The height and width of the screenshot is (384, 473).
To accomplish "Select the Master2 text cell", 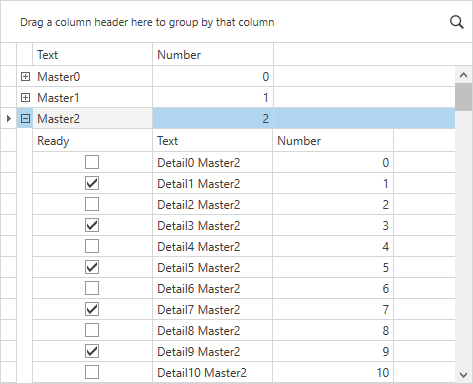I will click(93, 119).
